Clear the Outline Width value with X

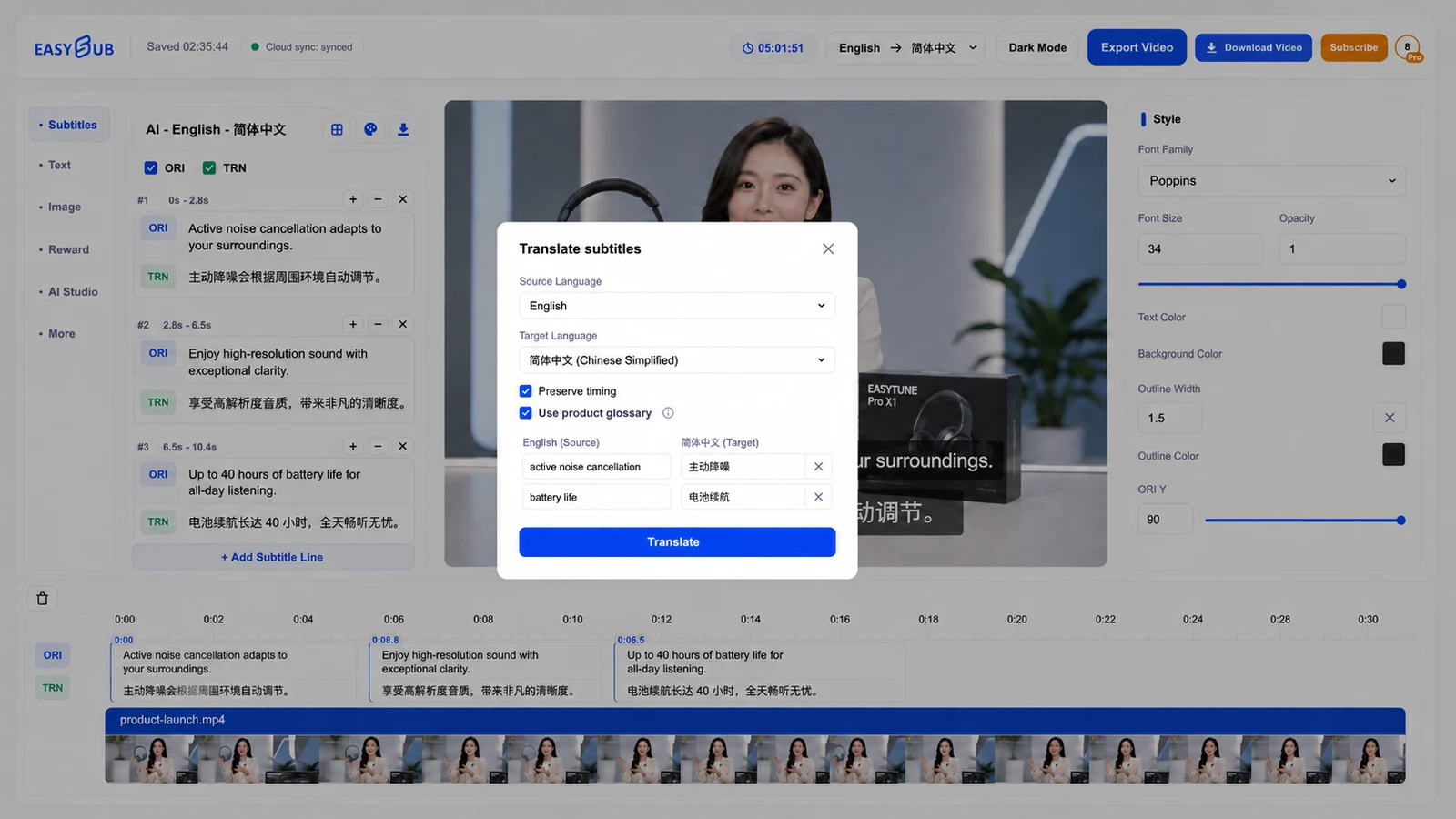pyautogui.click(x=1390, y=418)
